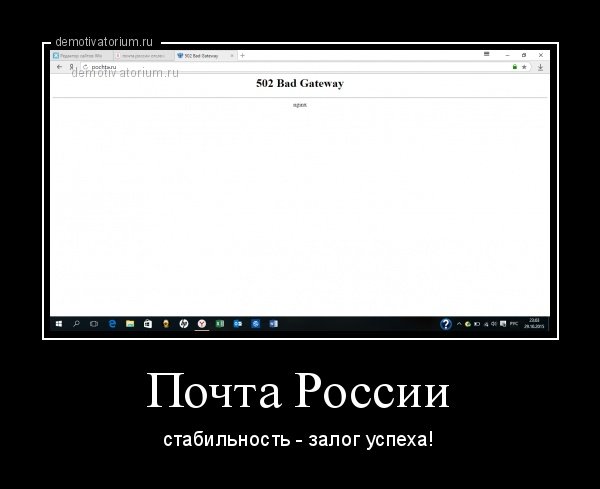Viewport: 600px width, 489px height.
Task: Click the blue help question mark icon
Action: pyautogui.click(x=447, y=324)
